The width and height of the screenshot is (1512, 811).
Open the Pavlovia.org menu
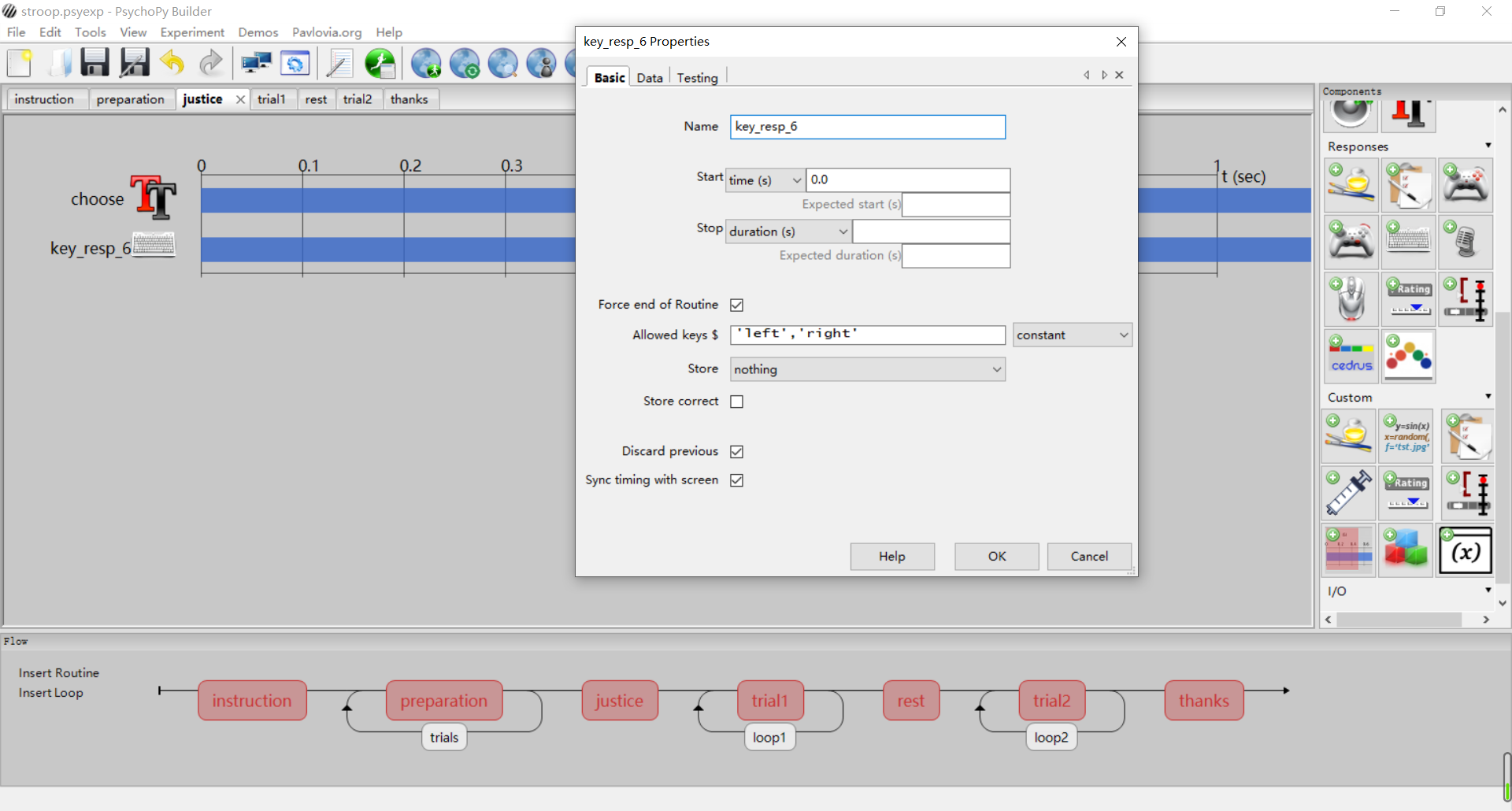click(327, 32)
